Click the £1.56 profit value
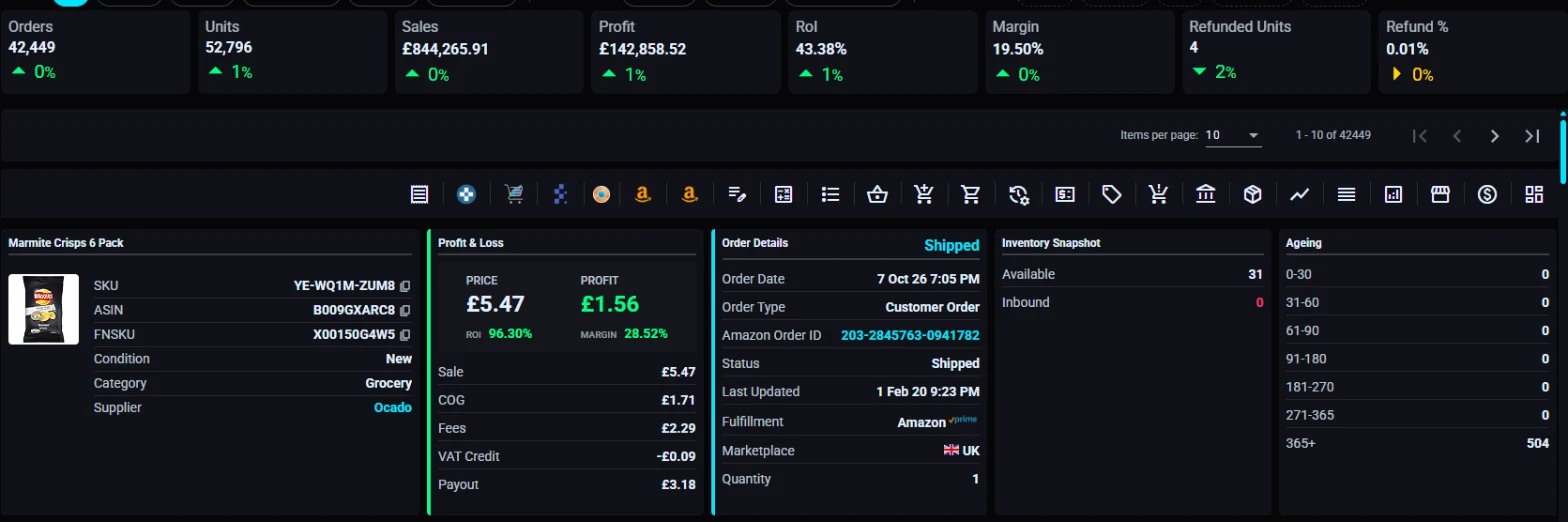1568x522 pixels. pyautogui.click(x=610, y=304)
